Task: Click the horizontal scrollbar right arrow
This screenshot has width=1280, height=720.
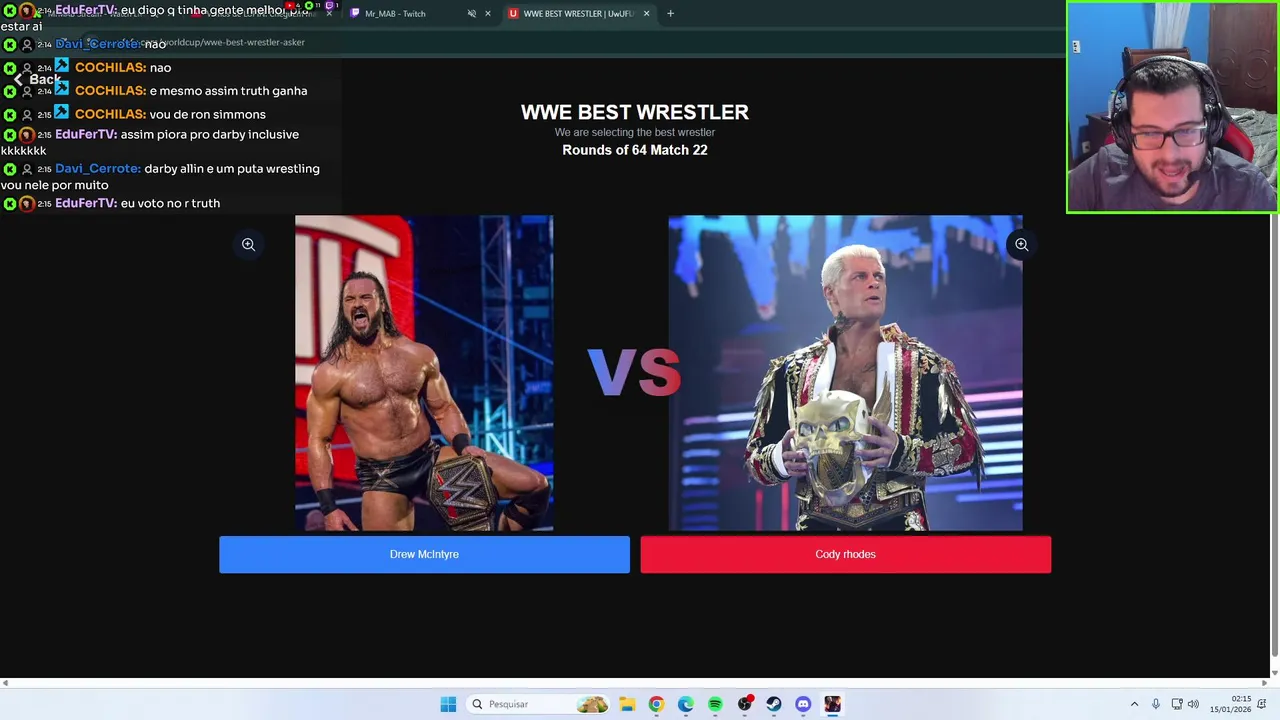Action: [1264, 683]
